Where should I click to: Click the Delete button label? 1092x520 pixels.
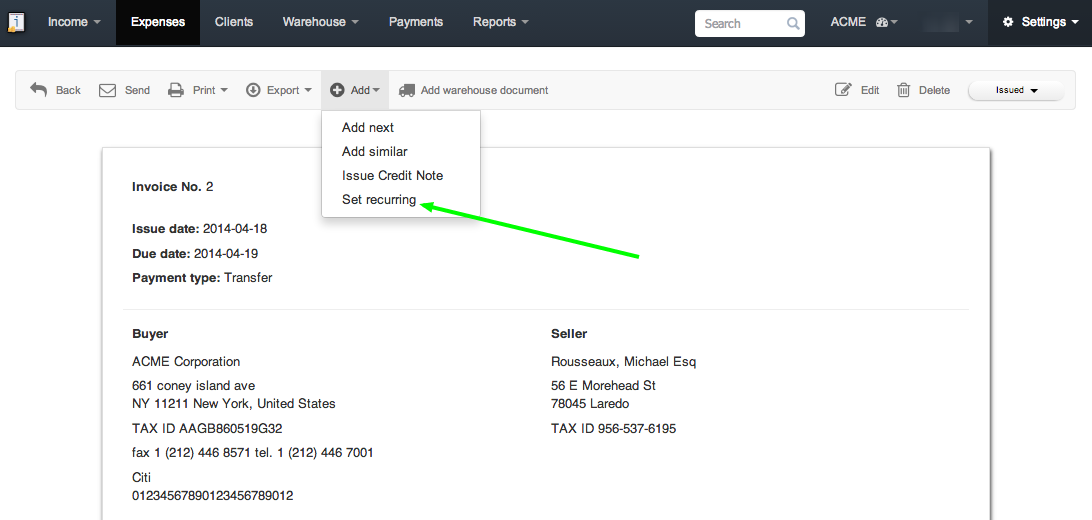pyautogui.click(x=935, y=90)
